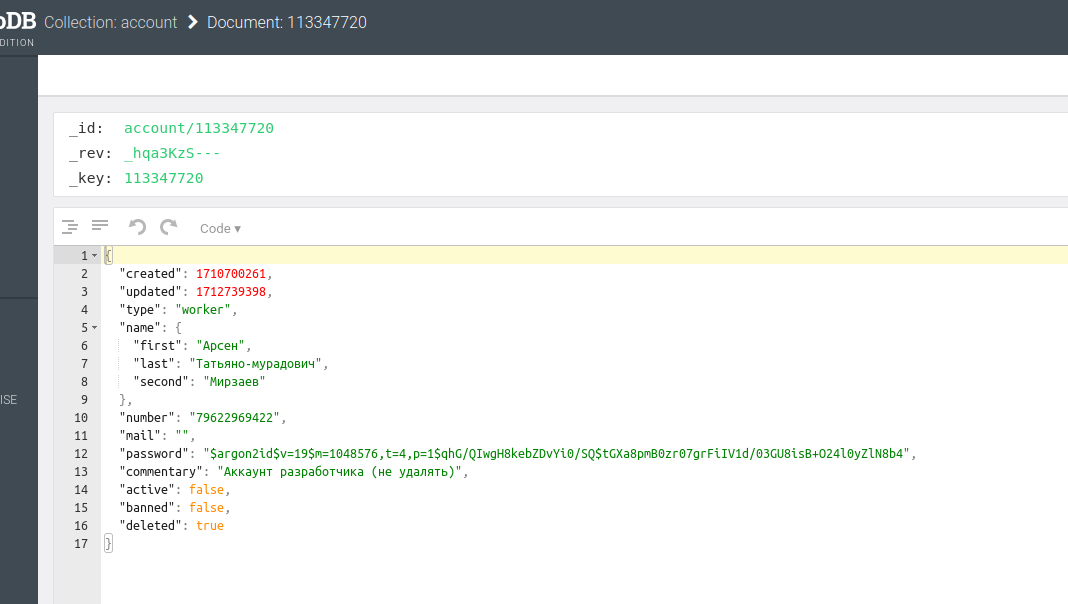Fold the "name" object at line 5
Image resolution: width=1068 pixels, height=604 pixels.
point(94,328)
